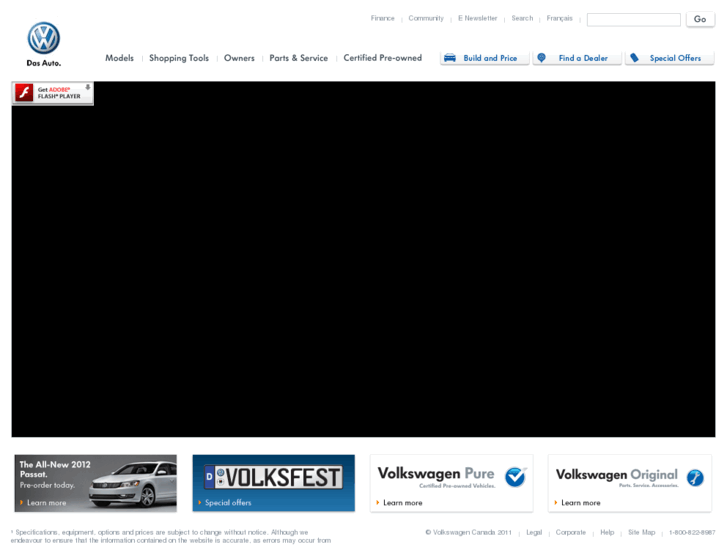Viewport: 727px width, 545px height.
Task: Open the E-Newsletter link
Action: point(478,18)
